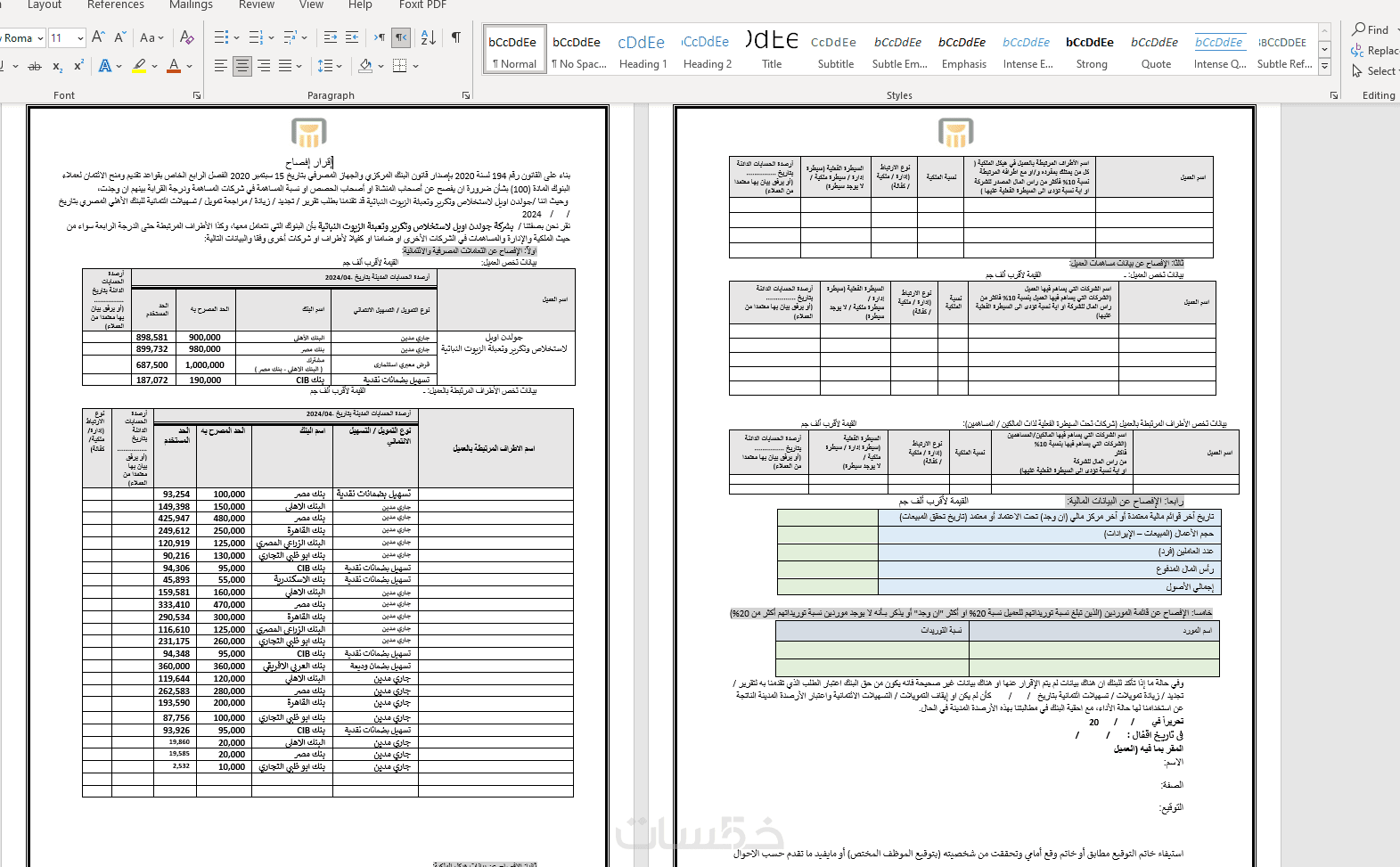Click the Replace icon in Editing
The image size is (1400, 867).
tap(1358, 51)
